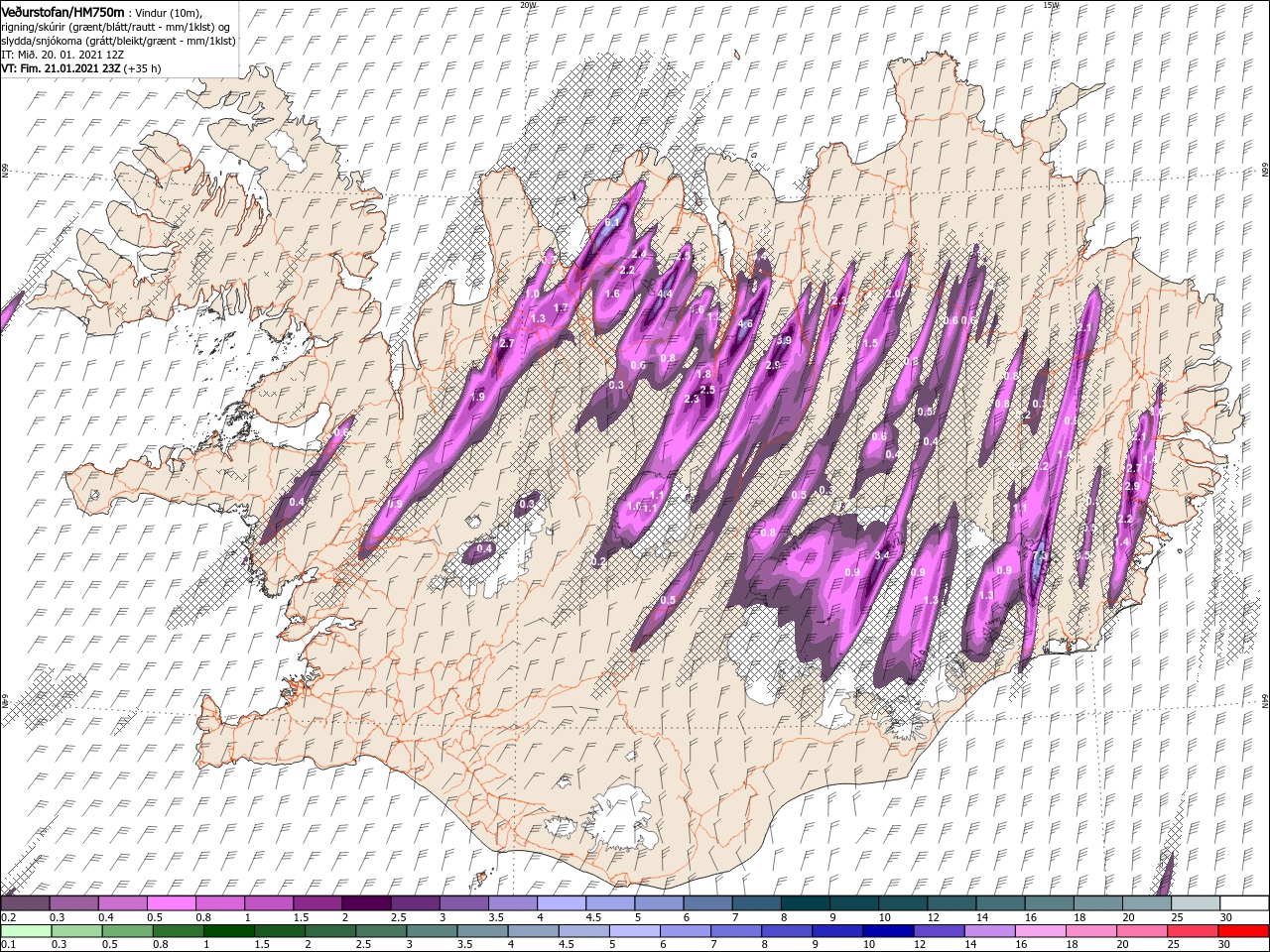This screenshot has width=1270, height=952.
Task: Click the 4.6 snowfall value on map
Action: click(x=745, y=323)
